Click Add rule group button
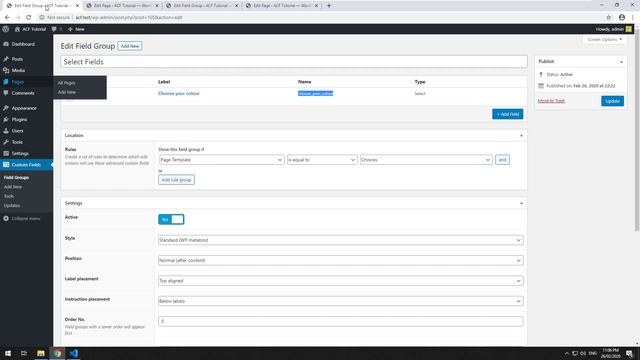This screenshot has height=360, width=640. point(176,180)
